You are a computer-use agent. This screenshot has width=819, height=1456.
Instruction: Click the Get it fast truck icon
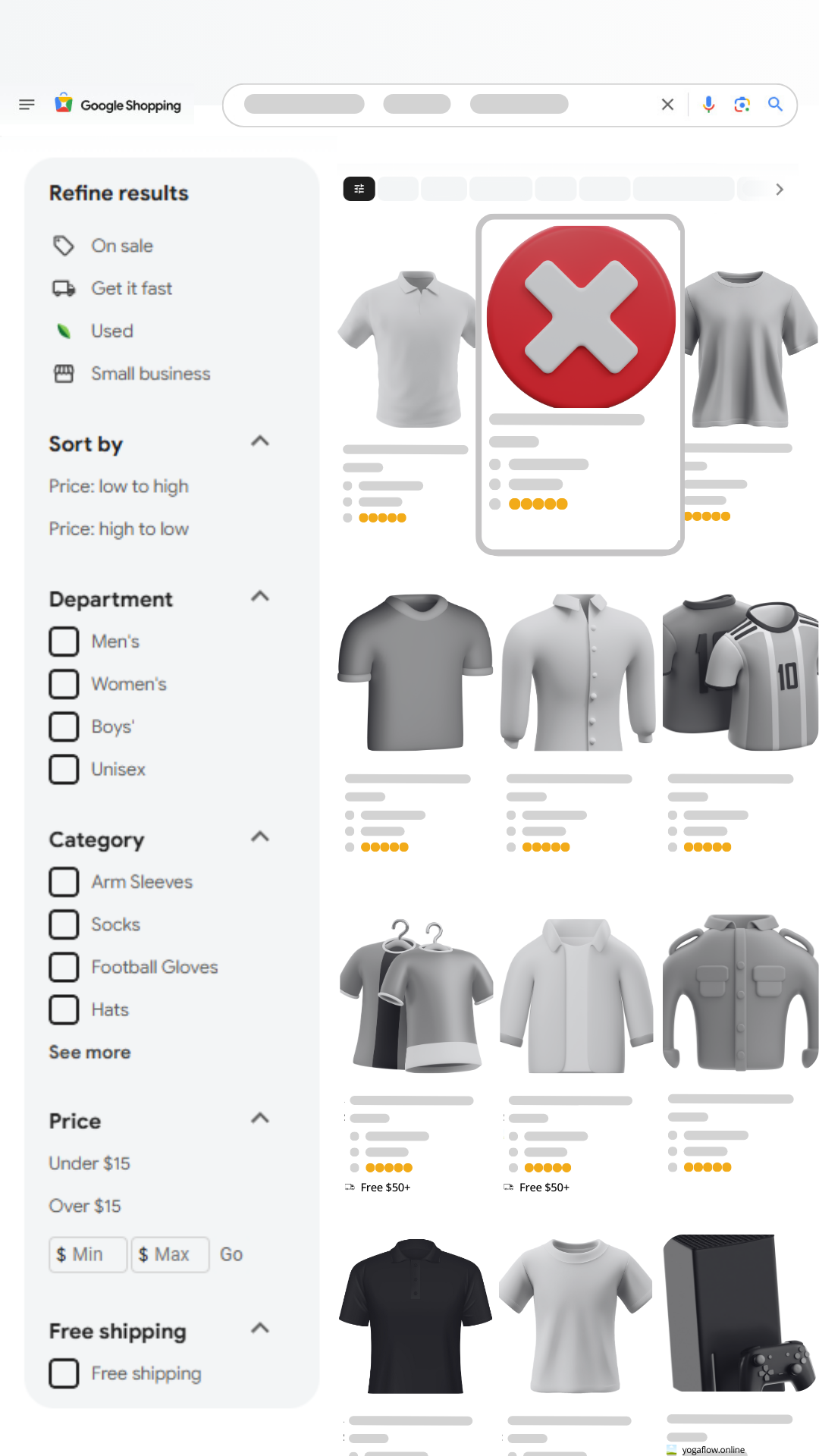pos(64,288)
